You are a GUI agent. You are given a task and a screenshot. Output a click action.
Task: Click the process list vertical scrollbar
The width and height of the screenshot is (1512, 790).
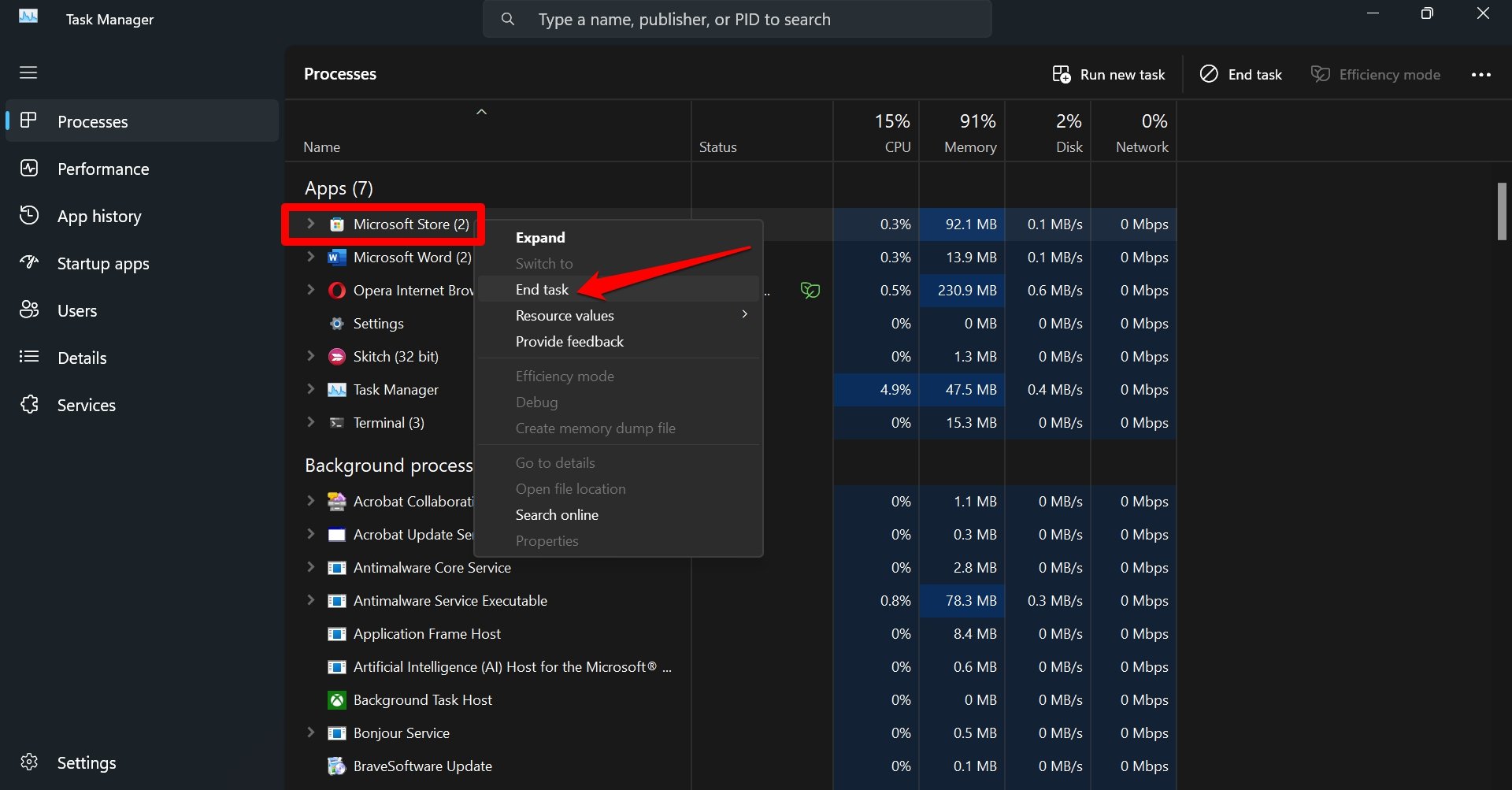(x=1502, y=211)
